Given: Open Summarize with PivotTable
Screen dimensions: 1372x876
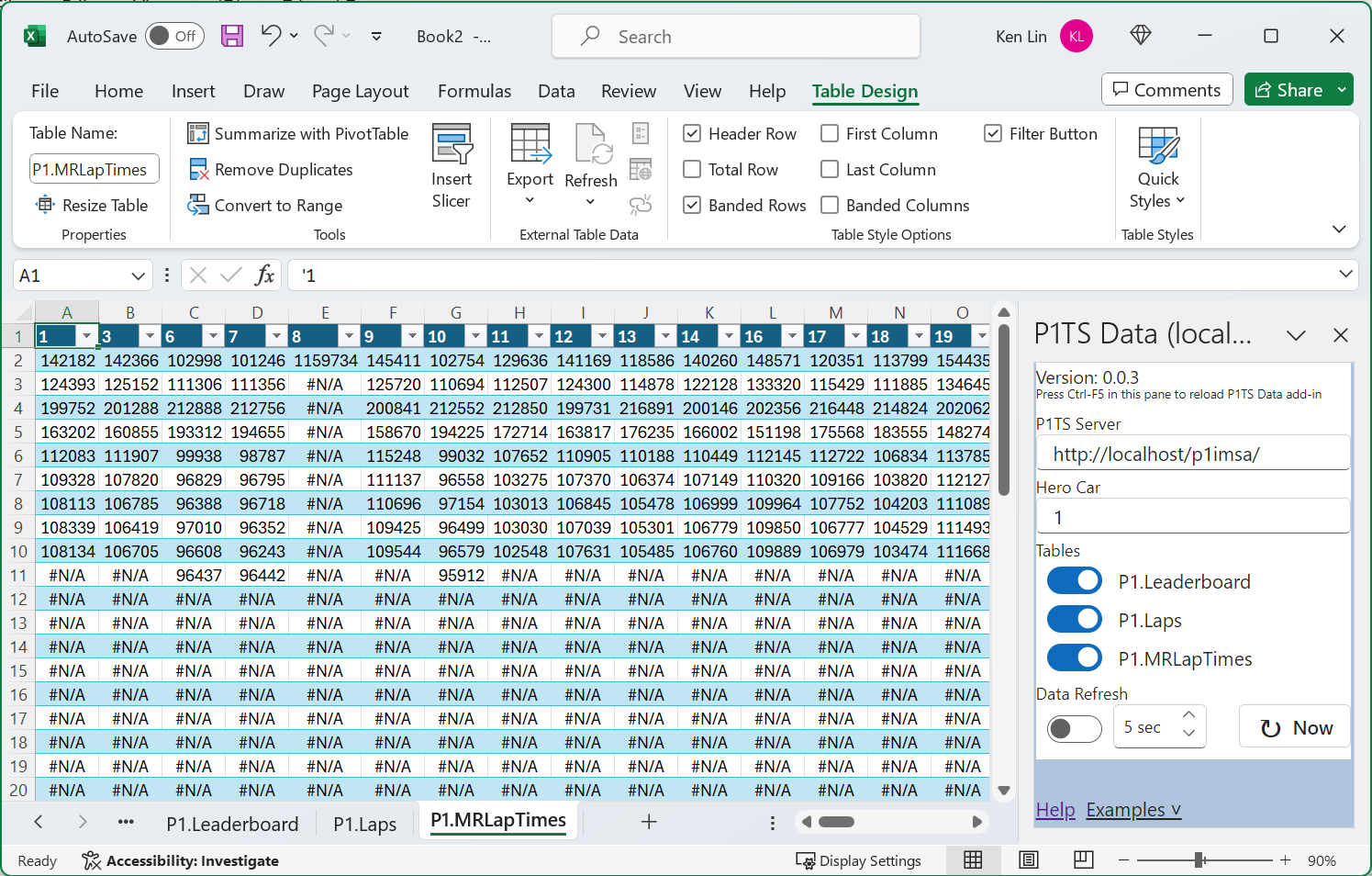Looking at the screenshot, I should [298, 133].
